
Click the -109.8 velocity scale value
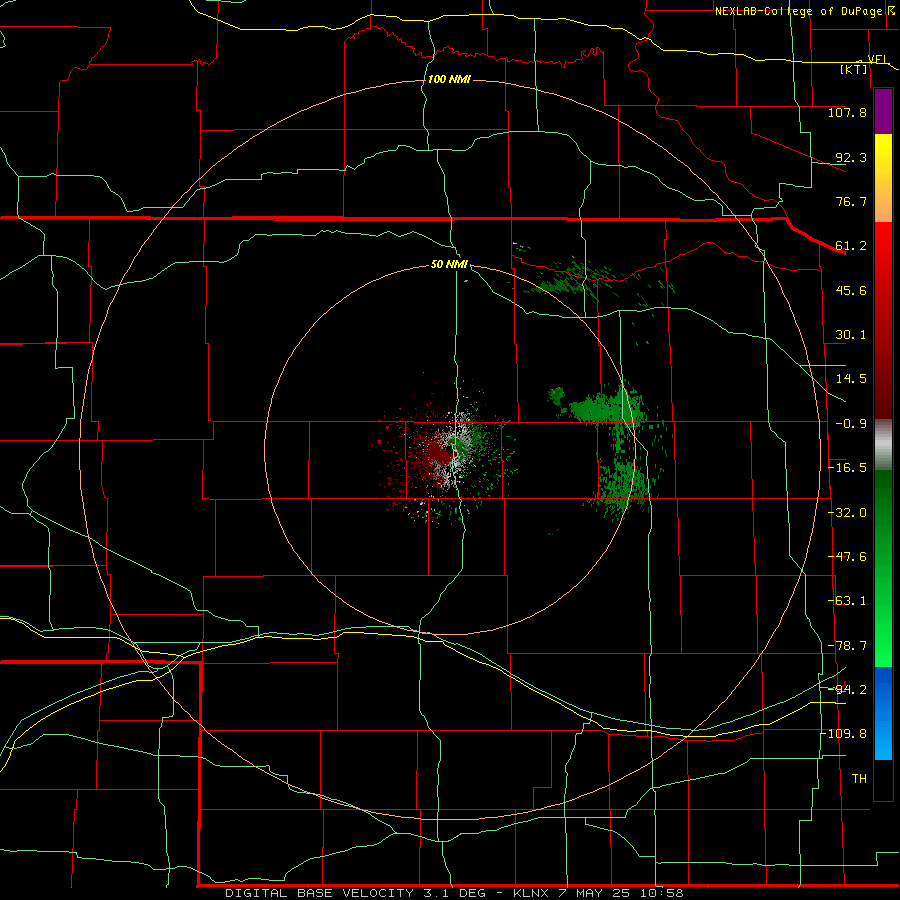point(844,734)
